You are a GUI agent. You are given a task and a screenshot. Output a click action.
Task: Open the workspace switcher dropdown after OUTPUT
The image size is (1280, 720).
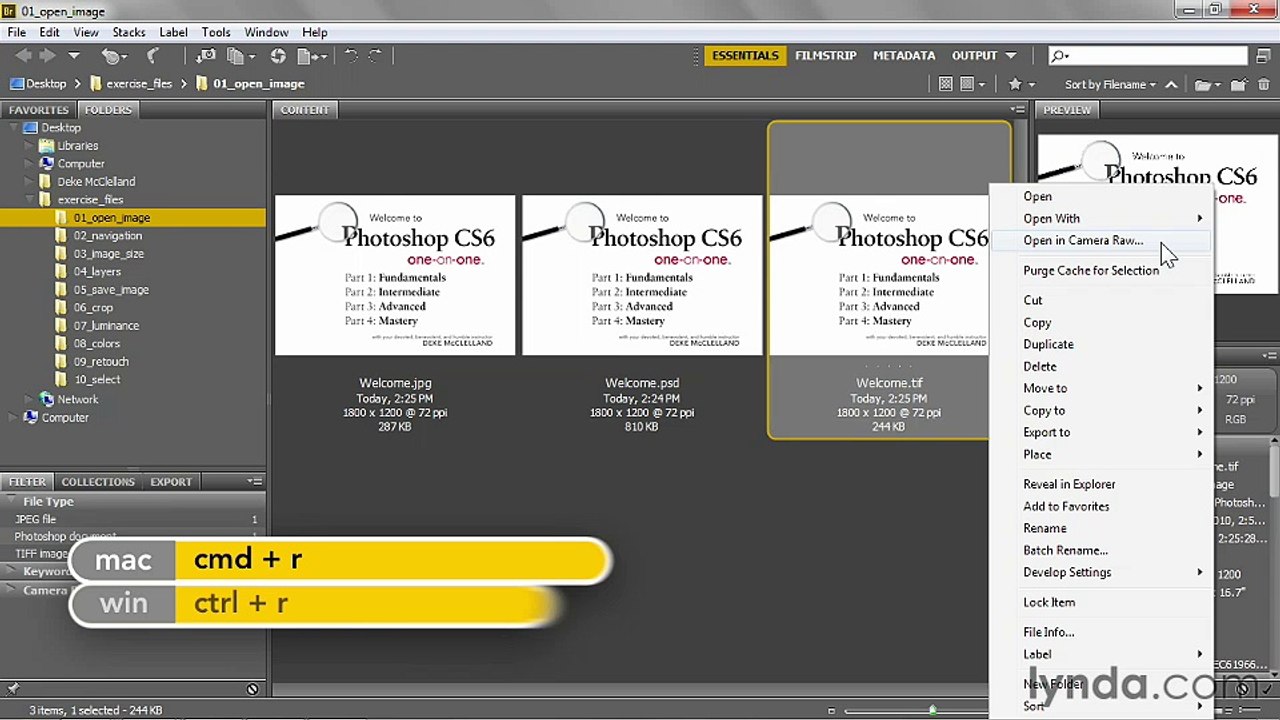click(x=1011, y=56)
